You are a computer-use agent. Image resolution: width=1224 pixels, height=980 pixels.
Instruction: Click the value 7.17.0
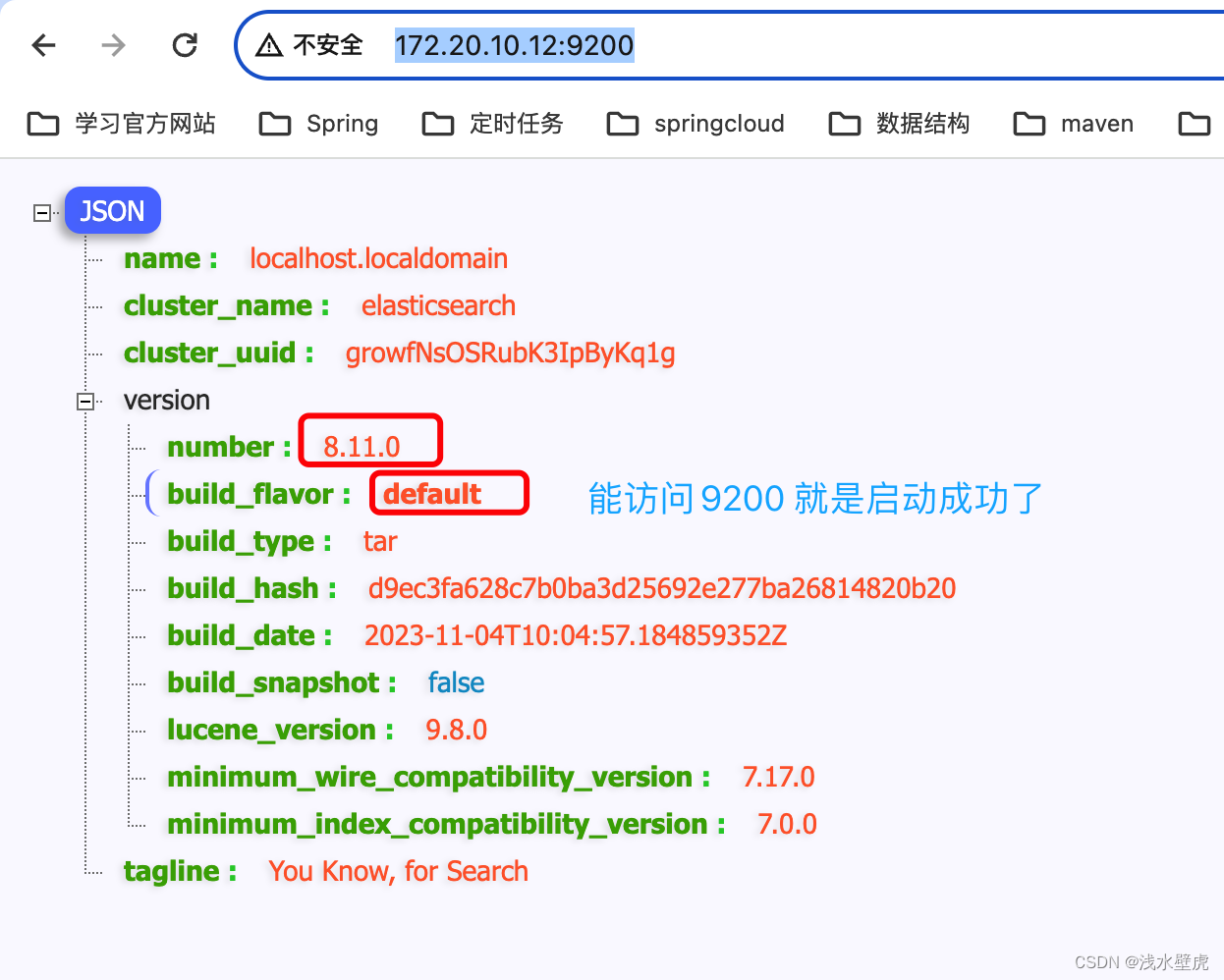tap(779, 778)
